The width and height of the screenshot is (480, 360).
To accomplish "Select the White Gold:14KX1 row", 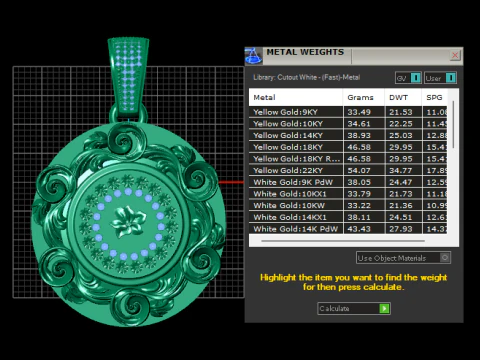I will point(348,217).
